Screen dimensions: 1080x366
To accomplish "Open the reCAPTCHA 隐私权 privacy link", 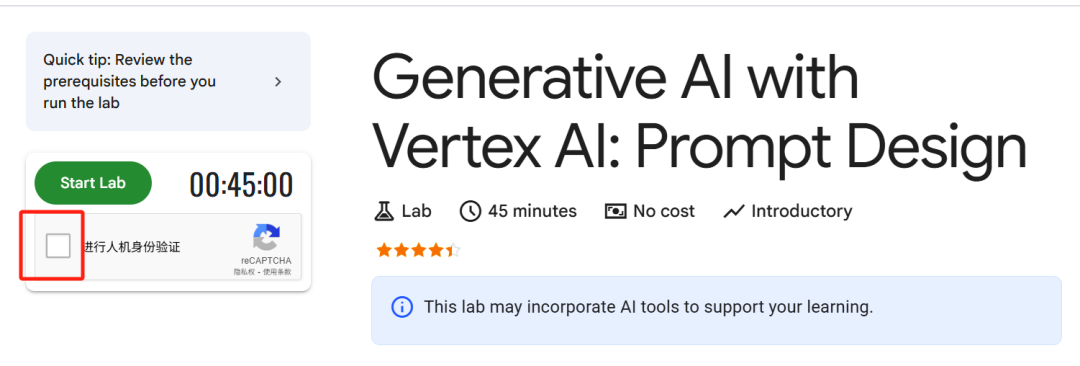I will (241, 272).
